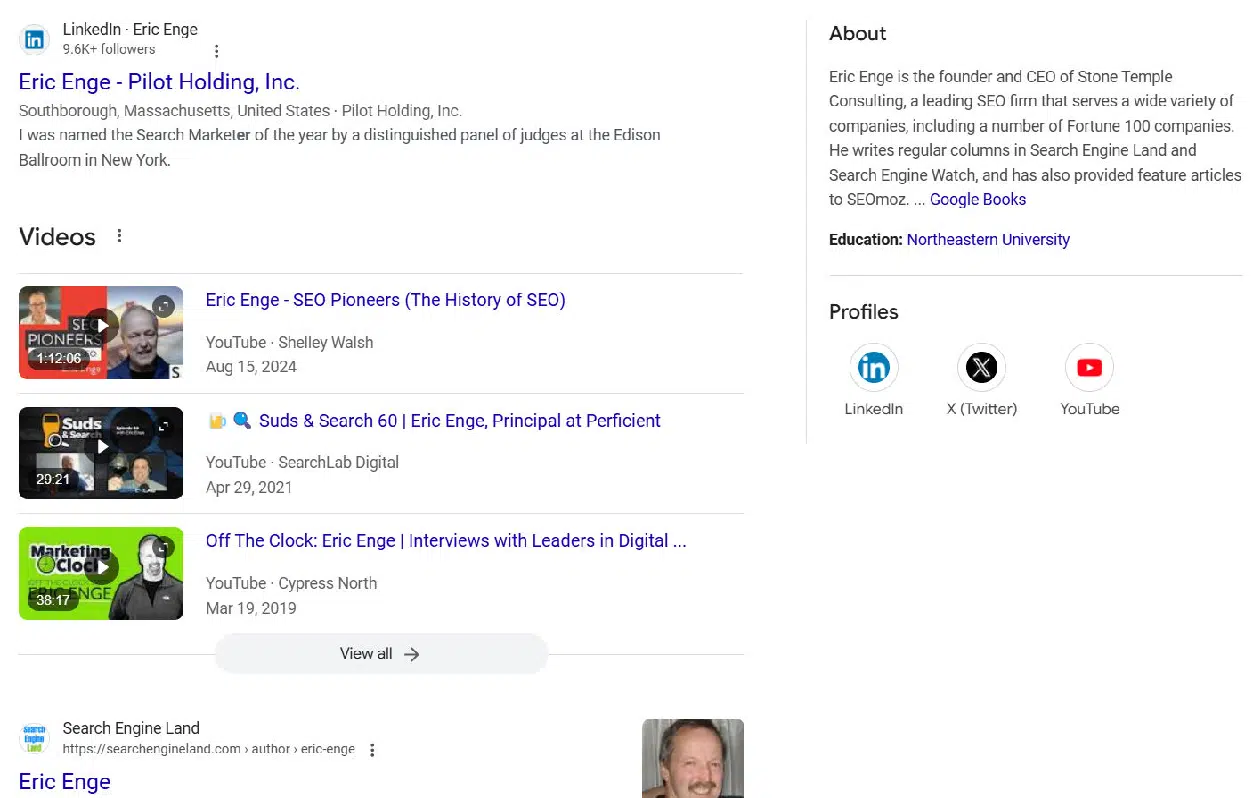
Task: Click the 9.6K+ followers text
Action: [x=109, y=49]
